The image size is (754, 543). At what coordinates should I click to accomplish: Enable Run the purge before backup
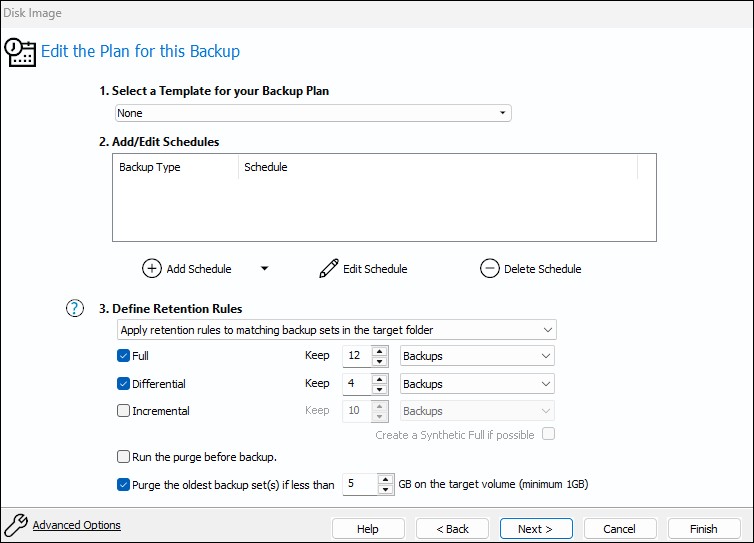click(124, 456)
